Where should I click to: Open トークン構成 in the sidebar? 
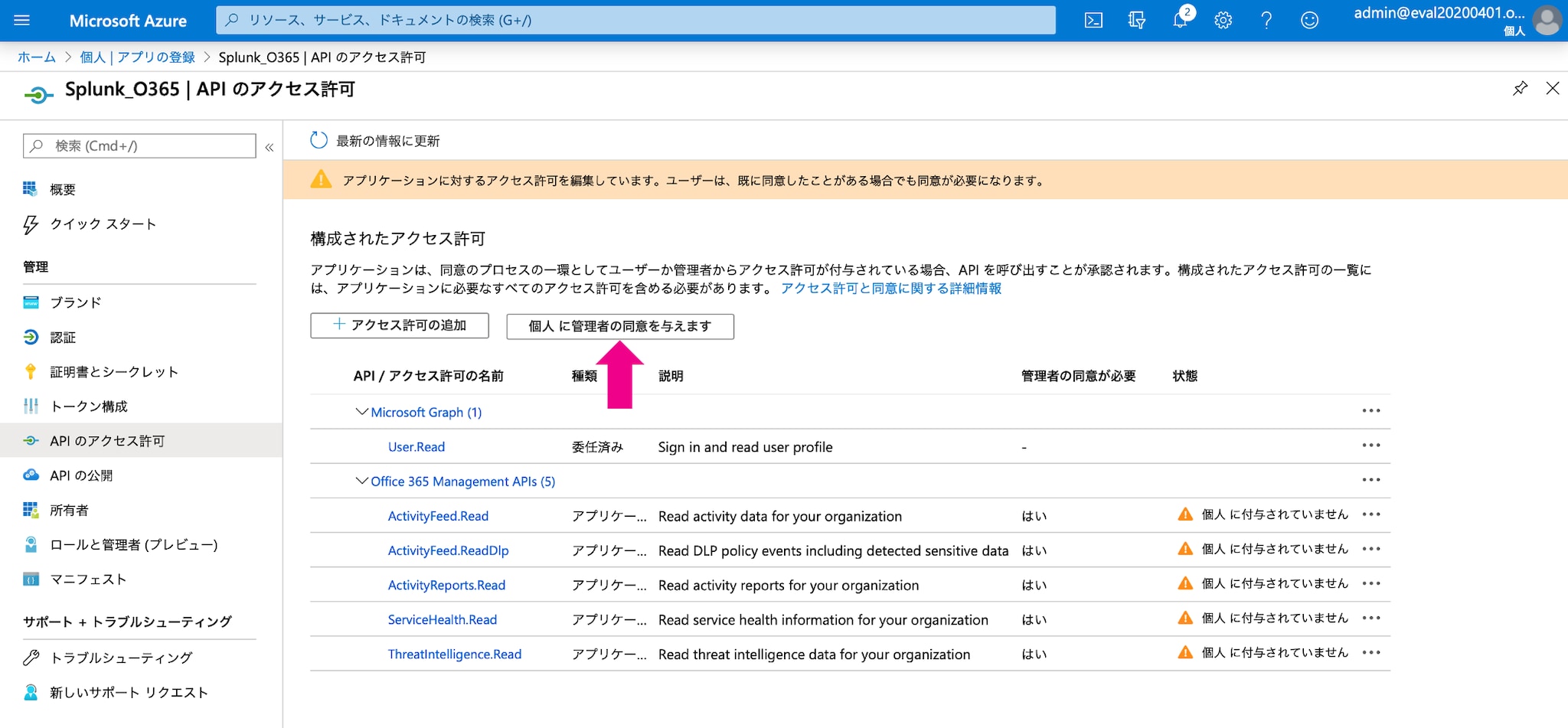[89, 406]
